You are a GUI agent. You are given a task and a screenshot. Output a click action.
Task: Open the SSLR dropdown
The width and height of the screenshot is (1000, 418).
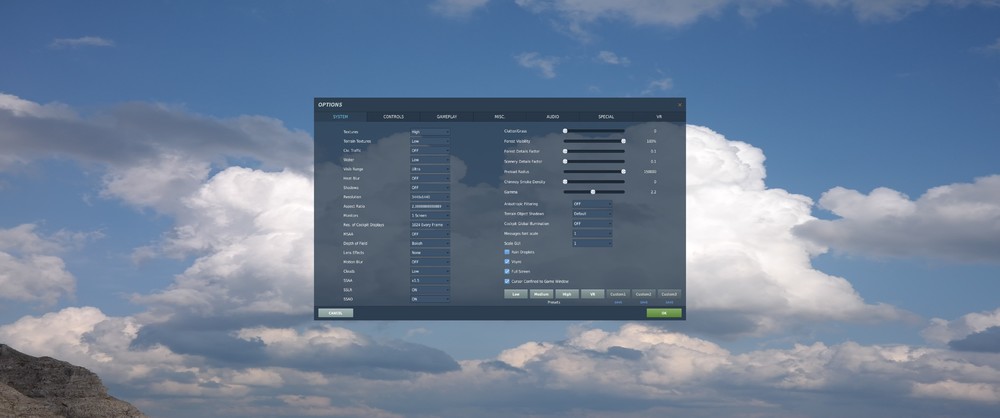(430, 290)
